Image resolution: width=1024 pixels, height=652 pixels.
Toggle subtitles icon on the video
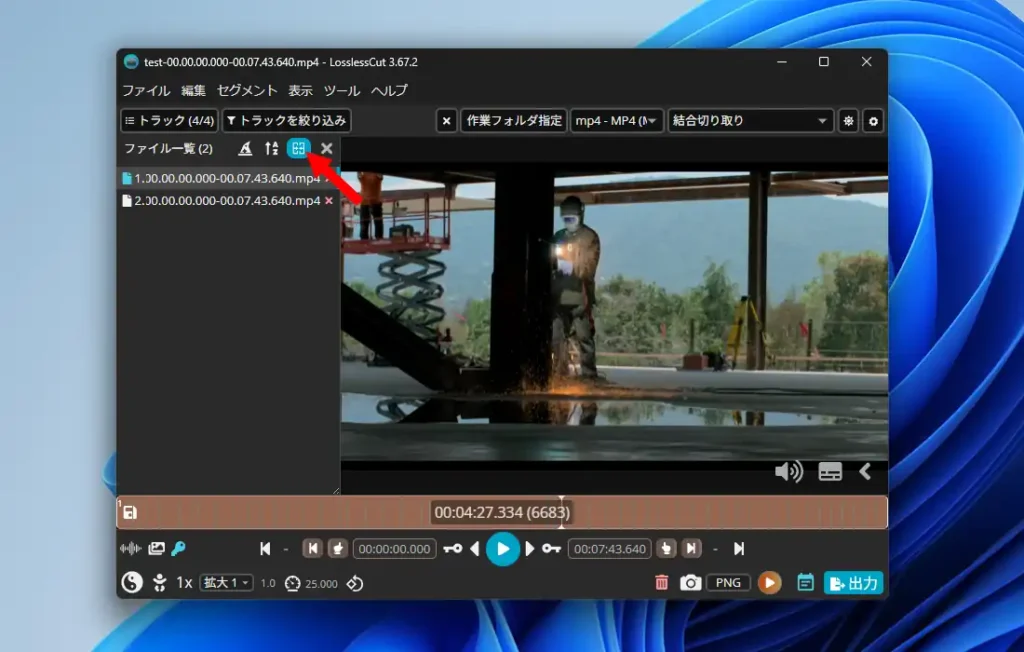click(830, 472)
